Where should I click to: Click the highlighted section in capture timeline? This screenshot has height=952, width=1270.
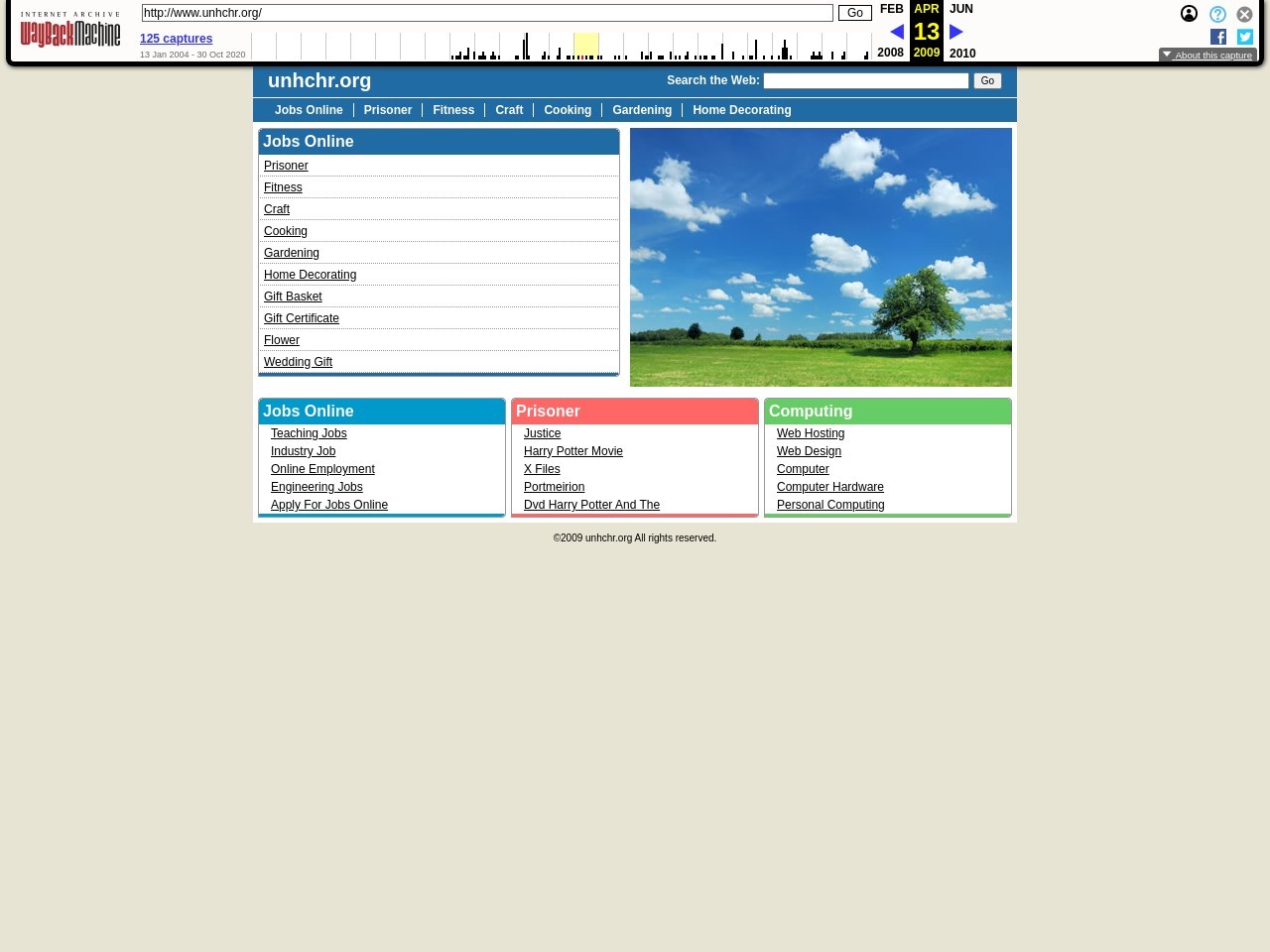click(586, 46)
